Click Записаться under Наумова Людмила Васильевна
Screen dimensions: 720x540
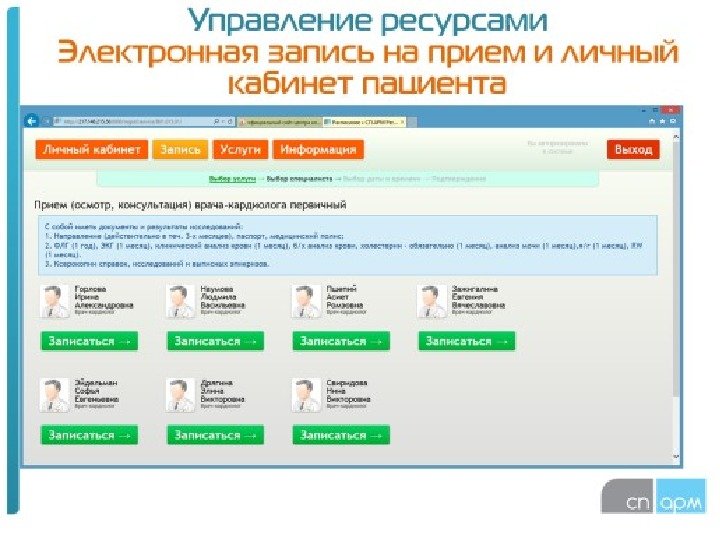[215, 341]
